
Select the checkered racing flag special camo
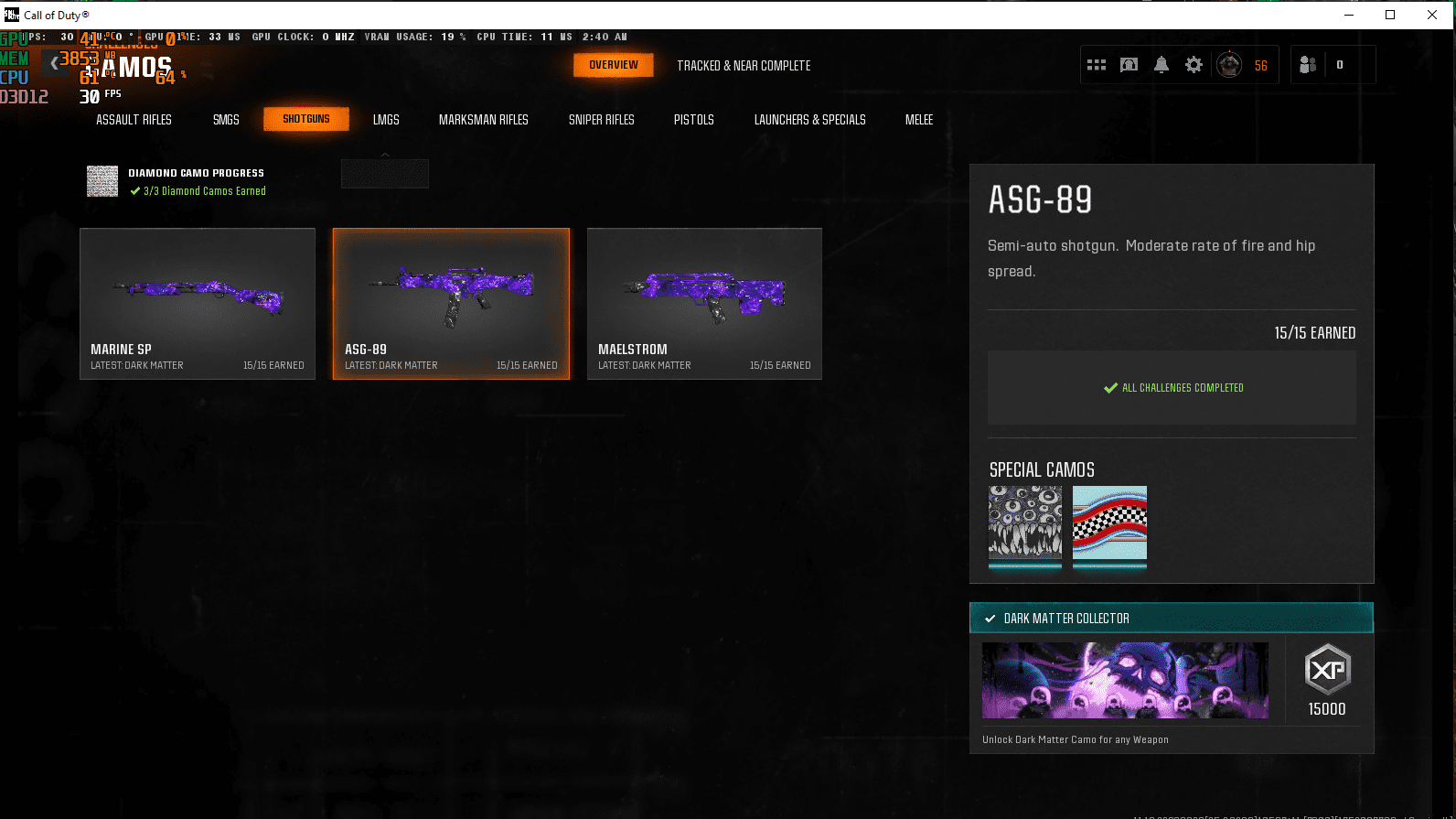tap(1109, 523)
